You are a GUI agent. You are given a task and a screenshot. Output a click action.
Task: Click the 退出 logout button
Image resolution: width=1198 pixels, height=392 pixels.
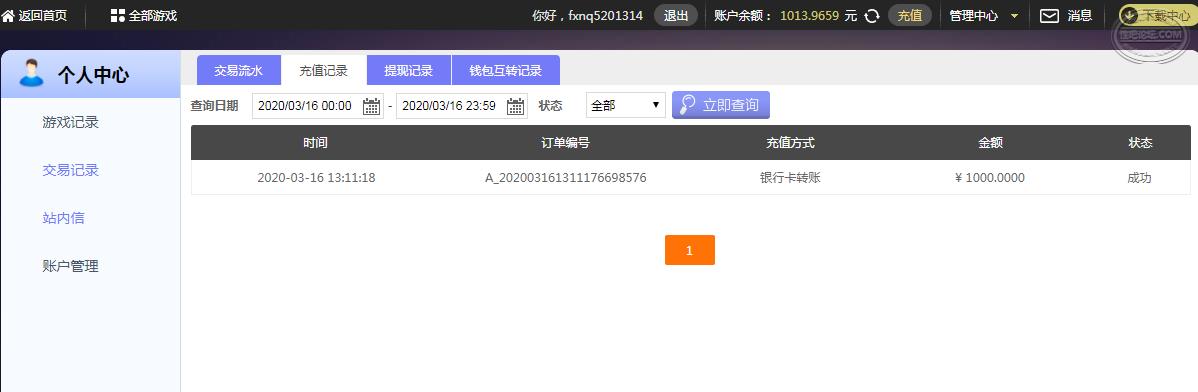pyautogui.click(x=675, y=15)
